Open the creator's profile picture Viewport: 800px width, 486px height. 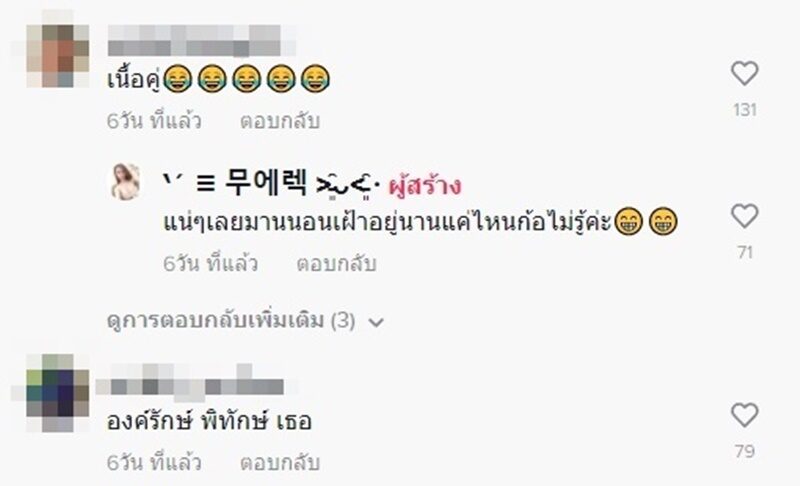(x=126, y=182)
